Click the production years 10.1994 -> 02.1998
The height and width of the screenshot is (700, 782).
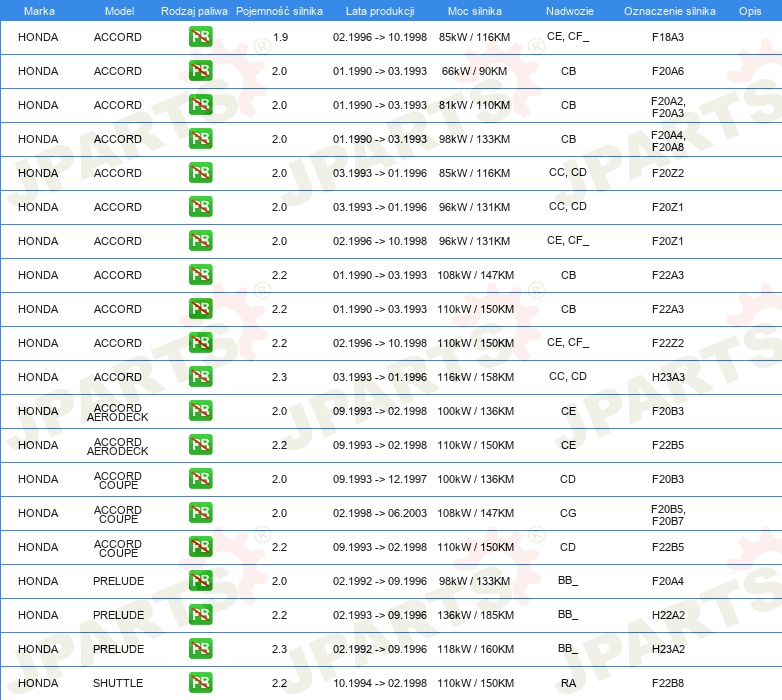tap(380, 683)
